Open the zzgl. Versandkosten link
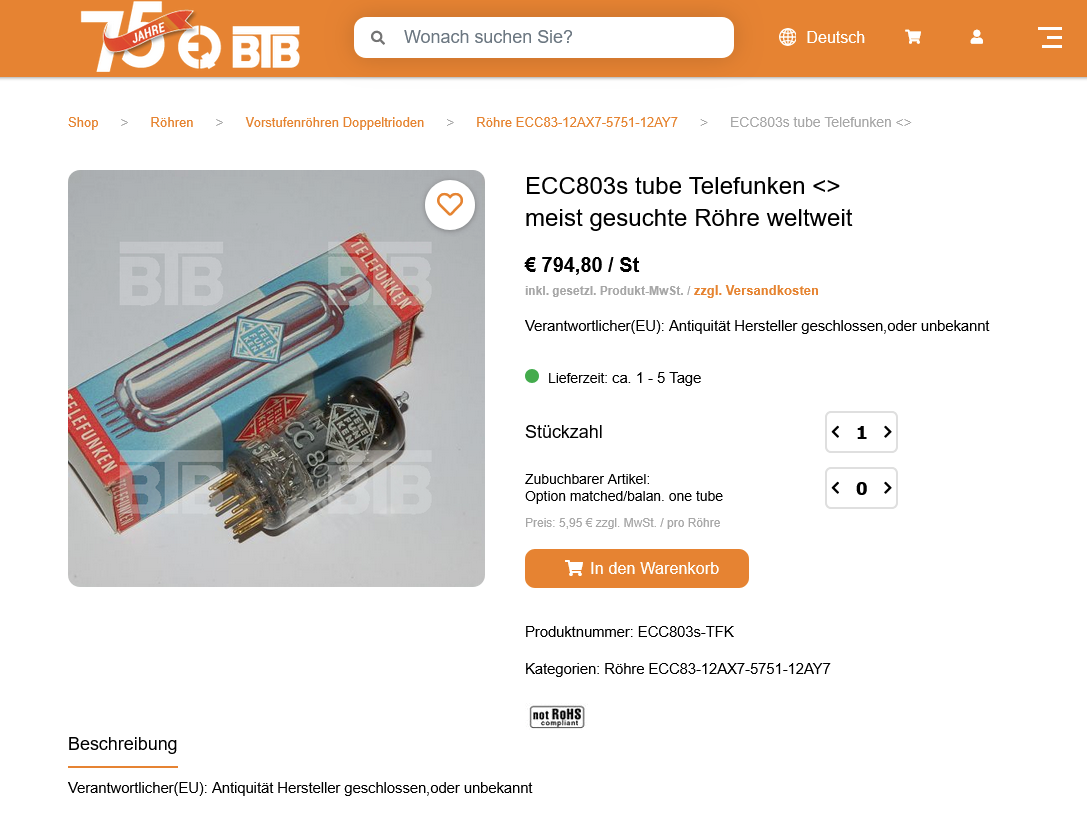 click(756, 290)
